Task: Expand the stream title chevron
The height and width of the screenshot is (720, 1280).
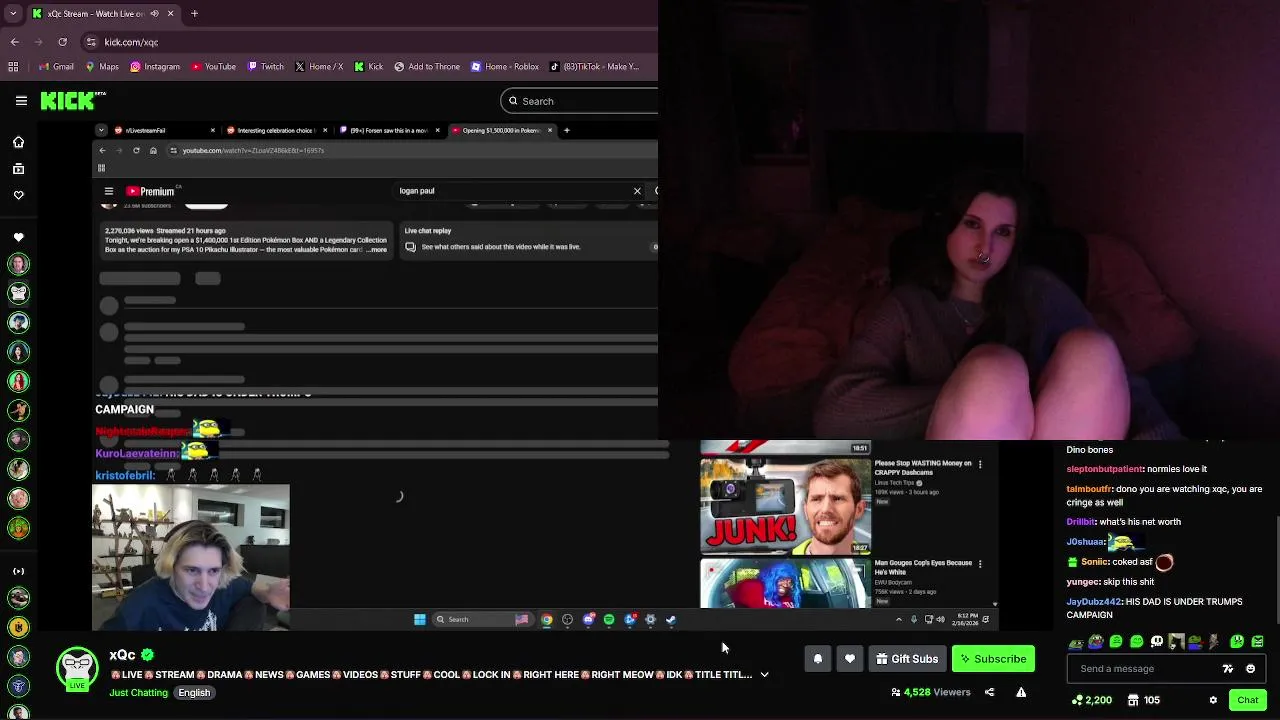Action: tap(764, 675)
